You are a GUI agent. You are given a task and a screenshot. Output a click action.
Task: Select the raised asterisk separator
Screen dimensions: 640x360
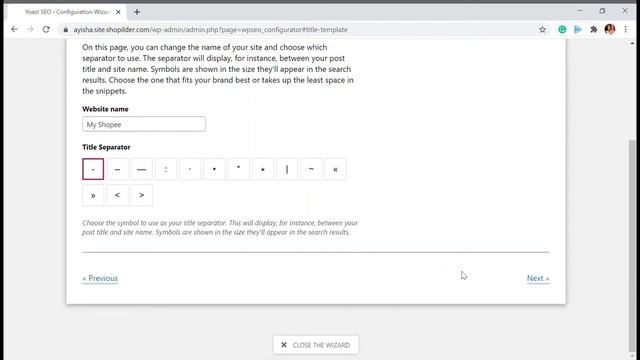[x=238, y=169]
